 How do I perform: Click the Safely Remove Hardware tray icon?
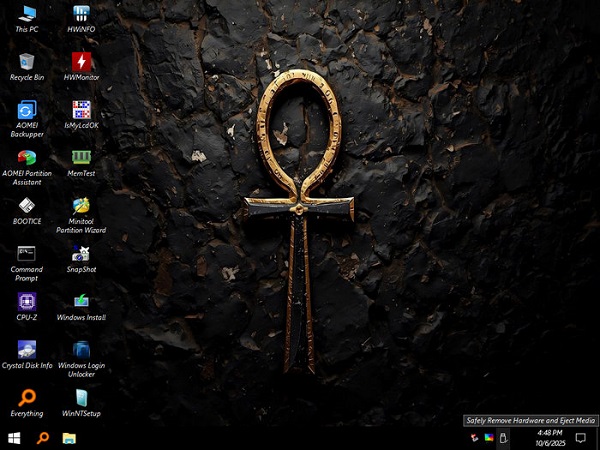[504, 438]
